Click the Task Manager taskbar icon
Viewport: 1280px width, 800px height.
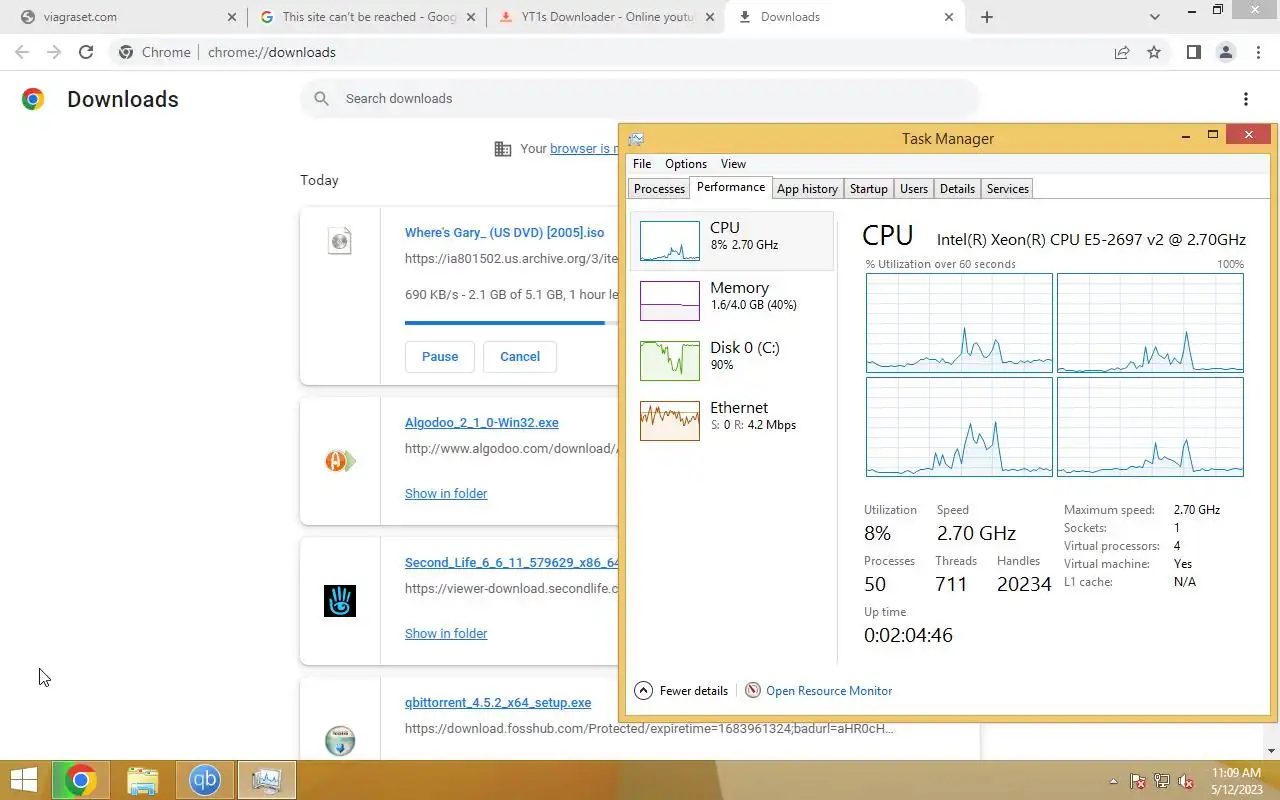tap(266, 780)
